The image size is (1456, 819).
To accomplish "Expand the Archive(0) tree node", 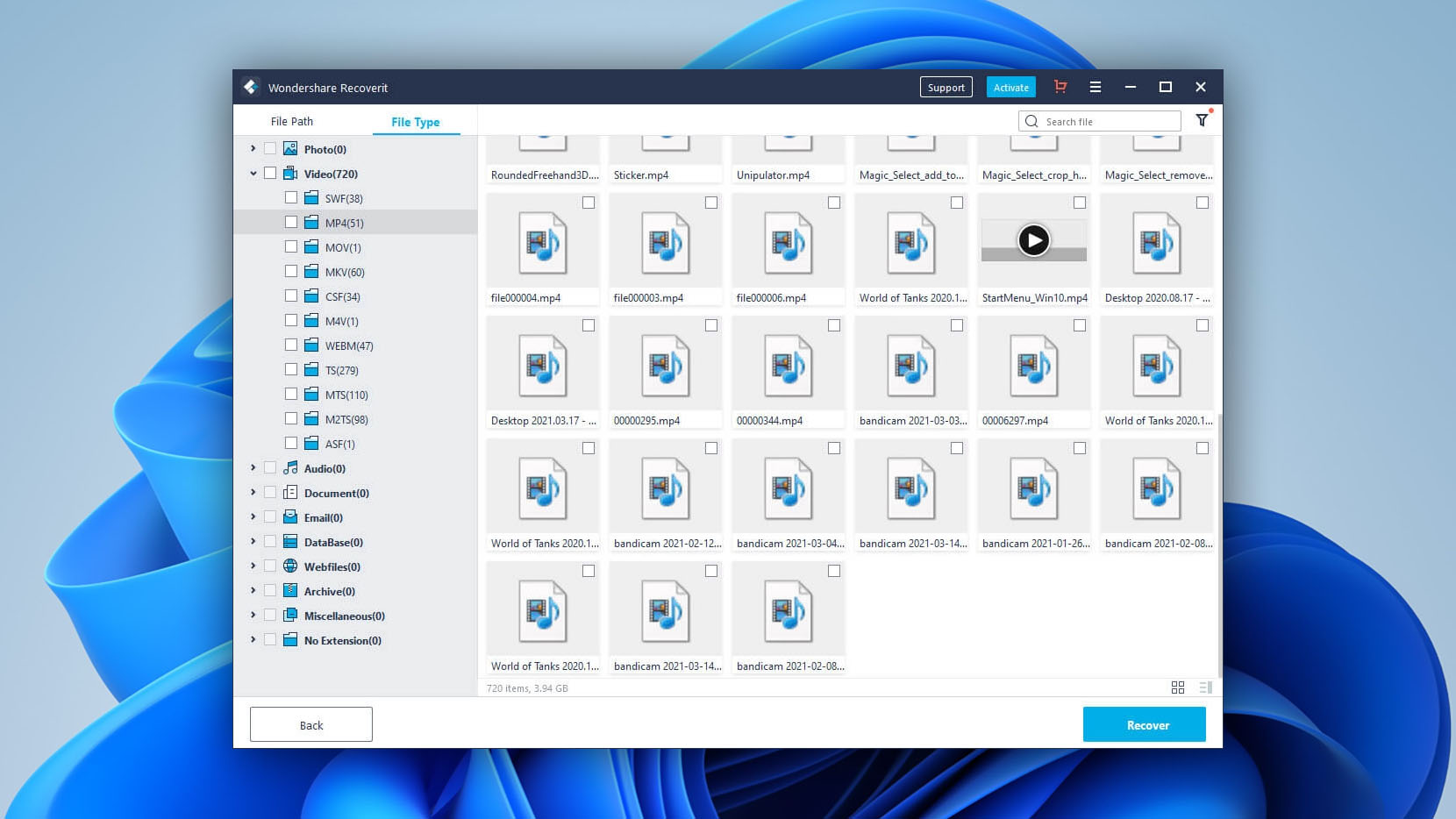I will (x=253, y=591).
